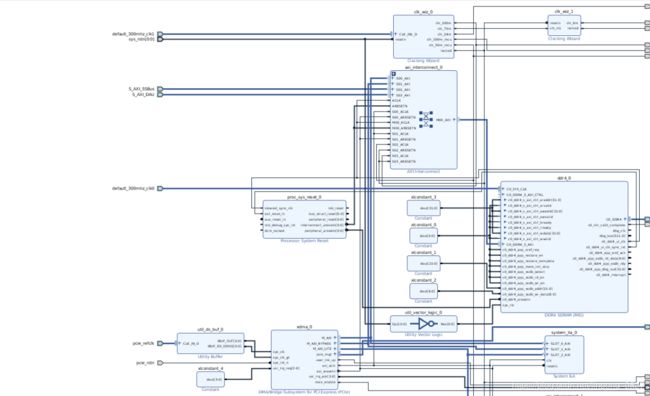This screenshot has height=396, width=650.
Task: Expand the S00_AXI interface pin on axi_interconnect_0
Action: click(x=393, y=78)
